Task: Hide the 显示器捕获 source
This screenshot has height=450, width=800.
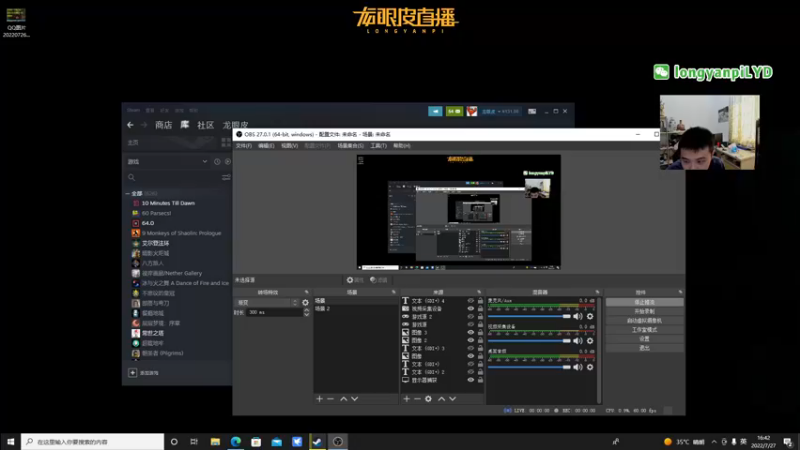Action: [x=470, y=380]
